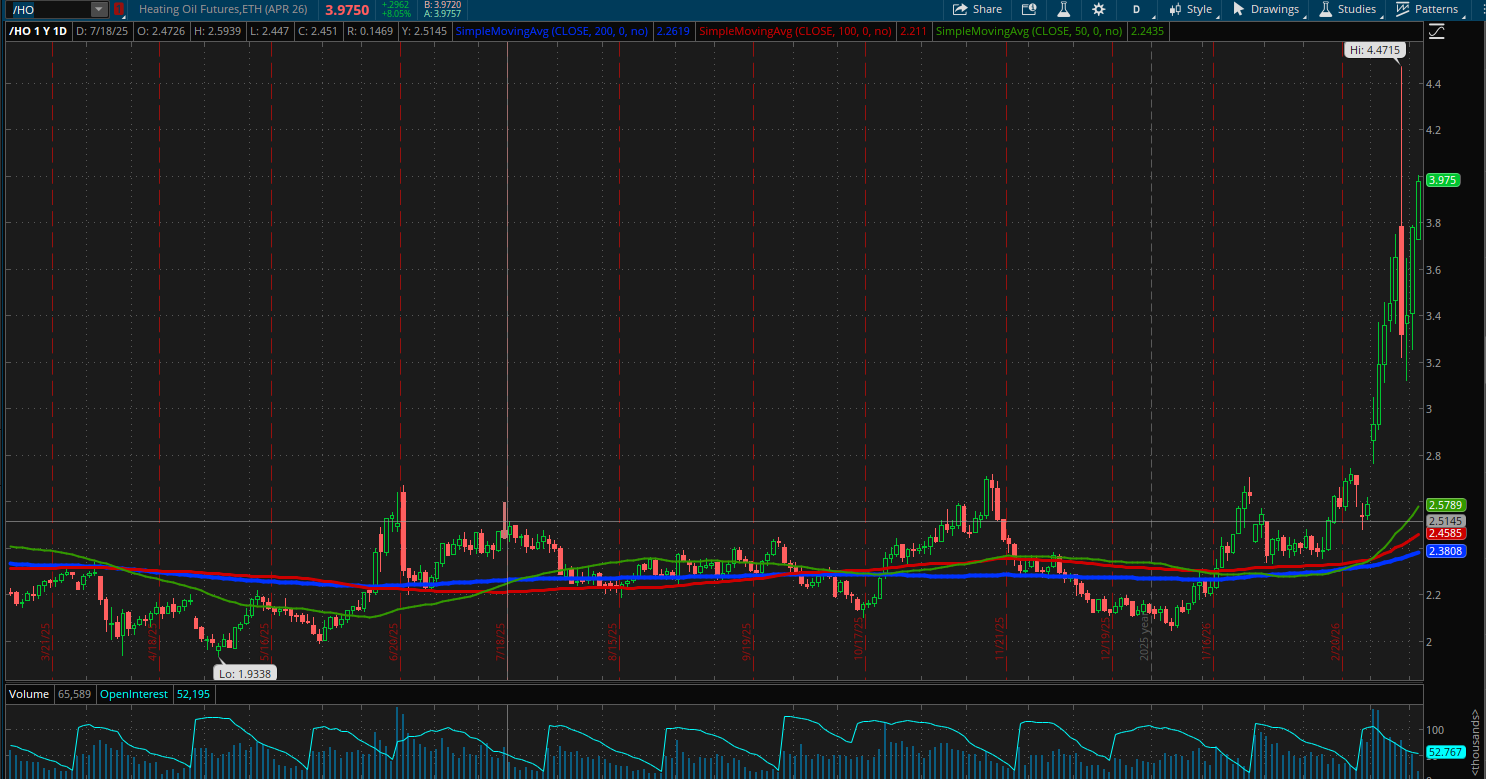Open the chart settings gear icon
The height and width of the screenshot is (779, 1486).
click(1097, 8)
